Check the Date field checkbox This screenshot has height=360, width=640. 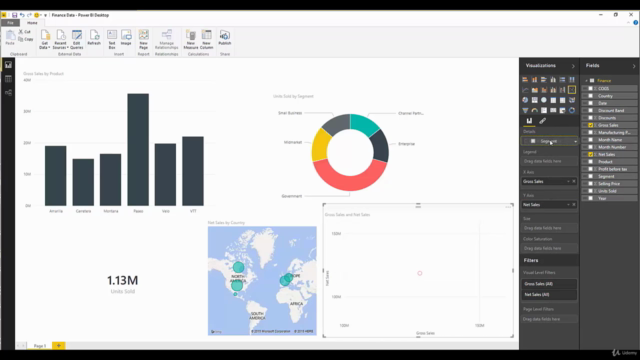coord(590,103)
